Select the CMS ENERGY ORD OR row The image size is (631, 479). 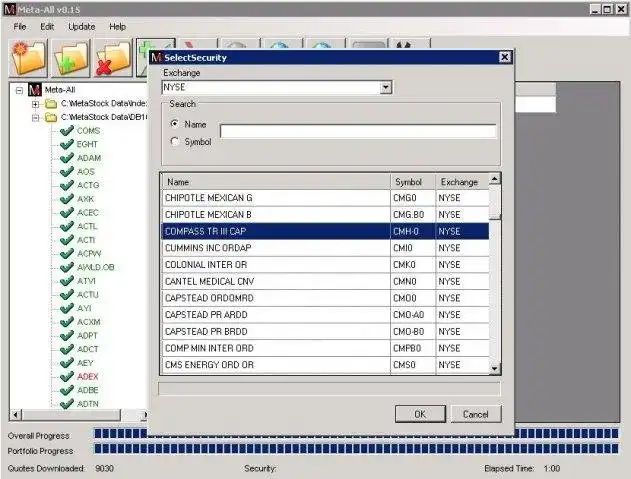pyautogui.click(x=326, y=365)
